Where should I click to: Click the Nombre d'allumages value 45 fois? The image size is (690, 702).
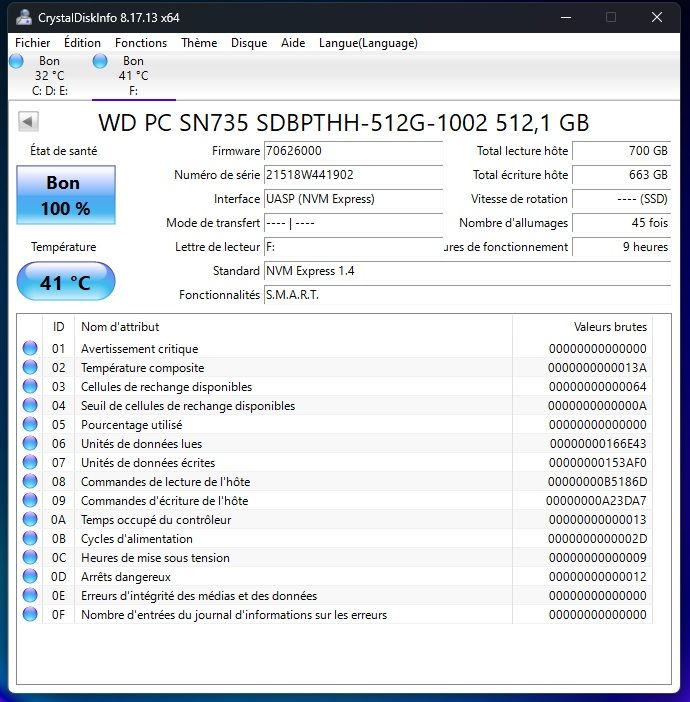pyautogui.click(x=621, y=223)
